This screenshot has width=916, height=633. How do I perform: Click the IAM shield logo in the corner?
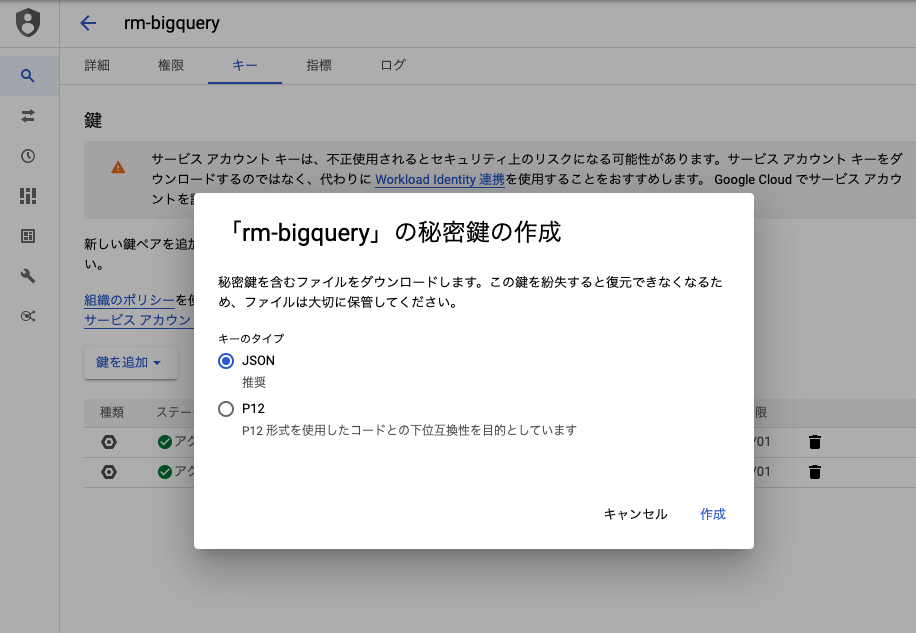(28, 22)
